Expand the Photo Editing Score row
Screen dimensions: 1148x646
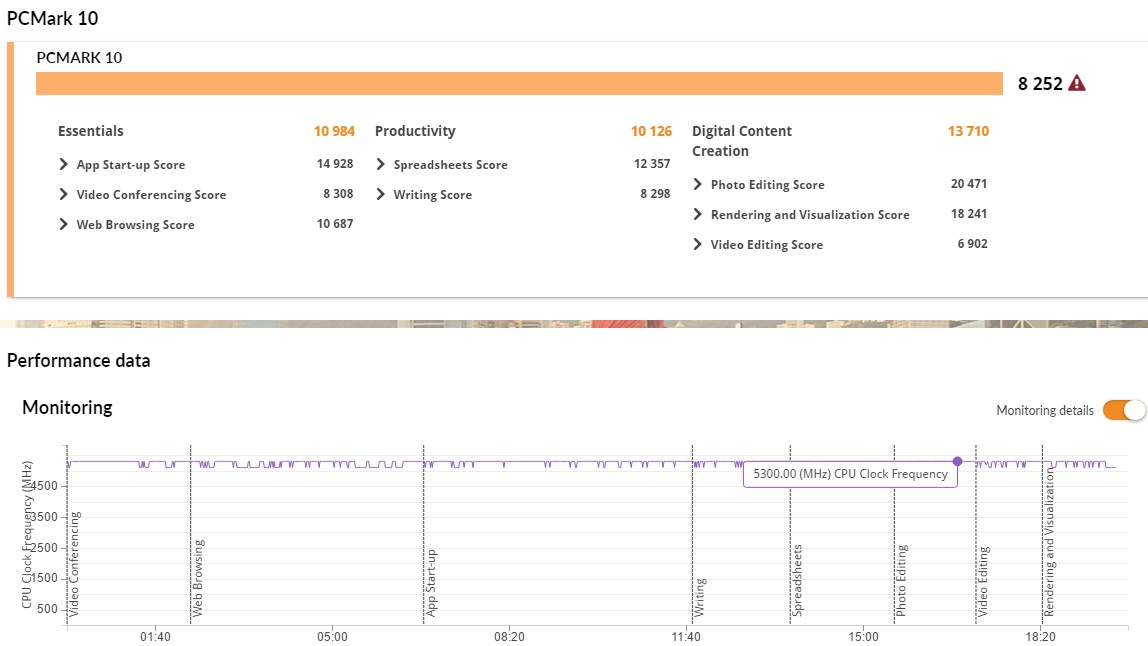point(698,184)
